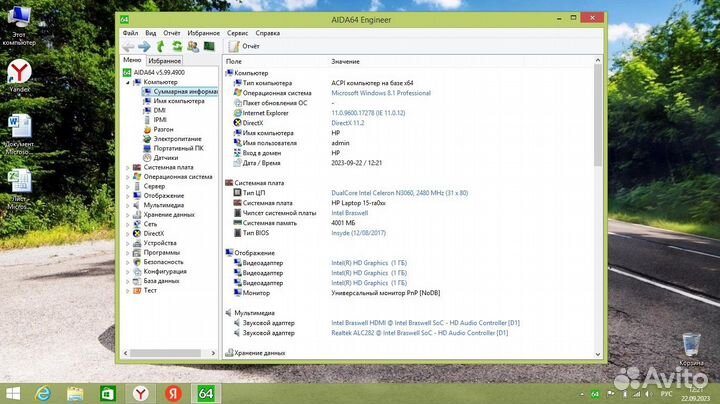This screenshot has height=404, width=720.
Task: Click the Тест icon in the tree
Action: (137, 290)
